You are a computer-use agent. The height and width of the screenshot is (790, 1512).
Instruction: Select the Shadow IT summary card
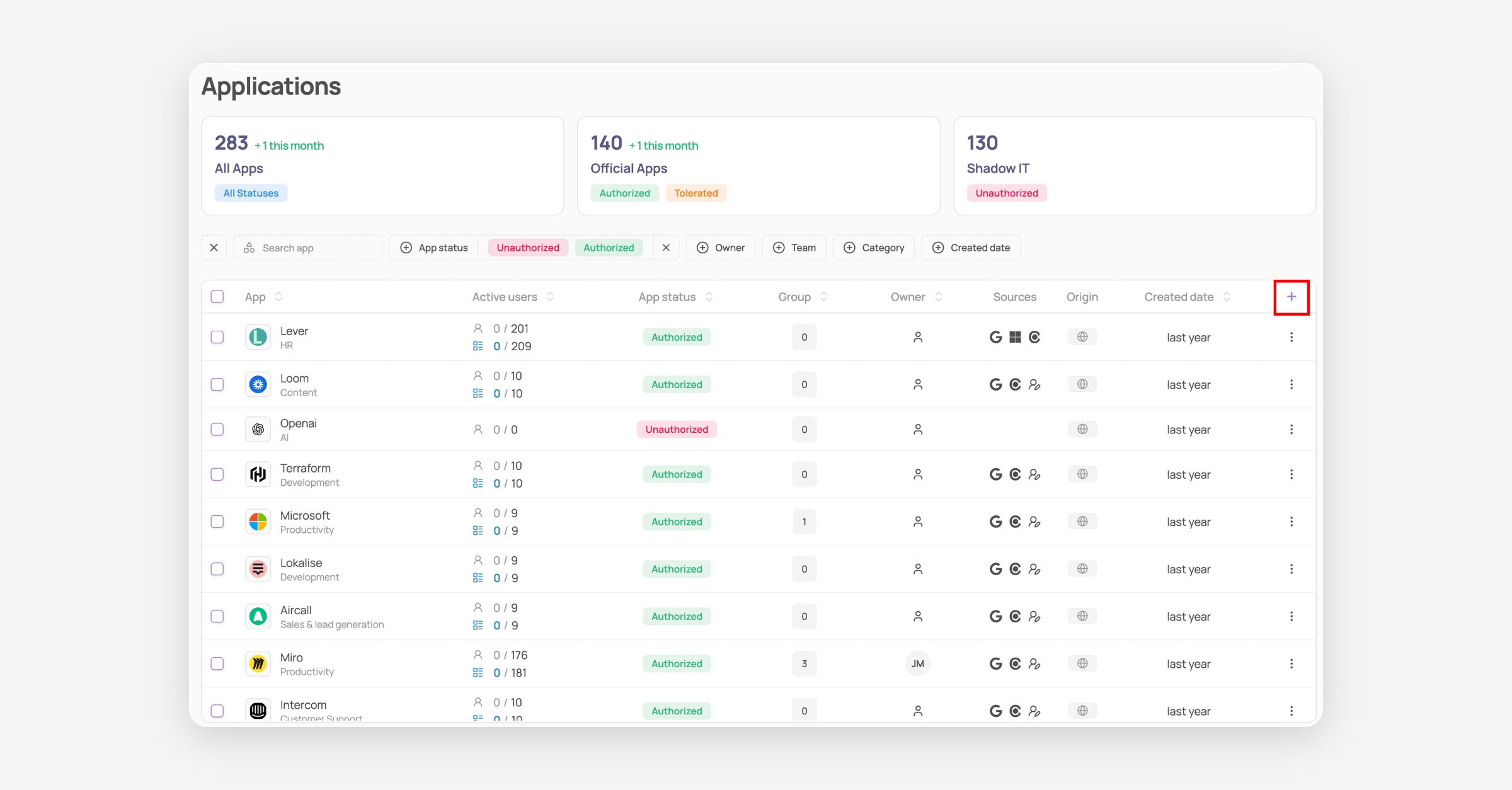[x=1134, y=166]
